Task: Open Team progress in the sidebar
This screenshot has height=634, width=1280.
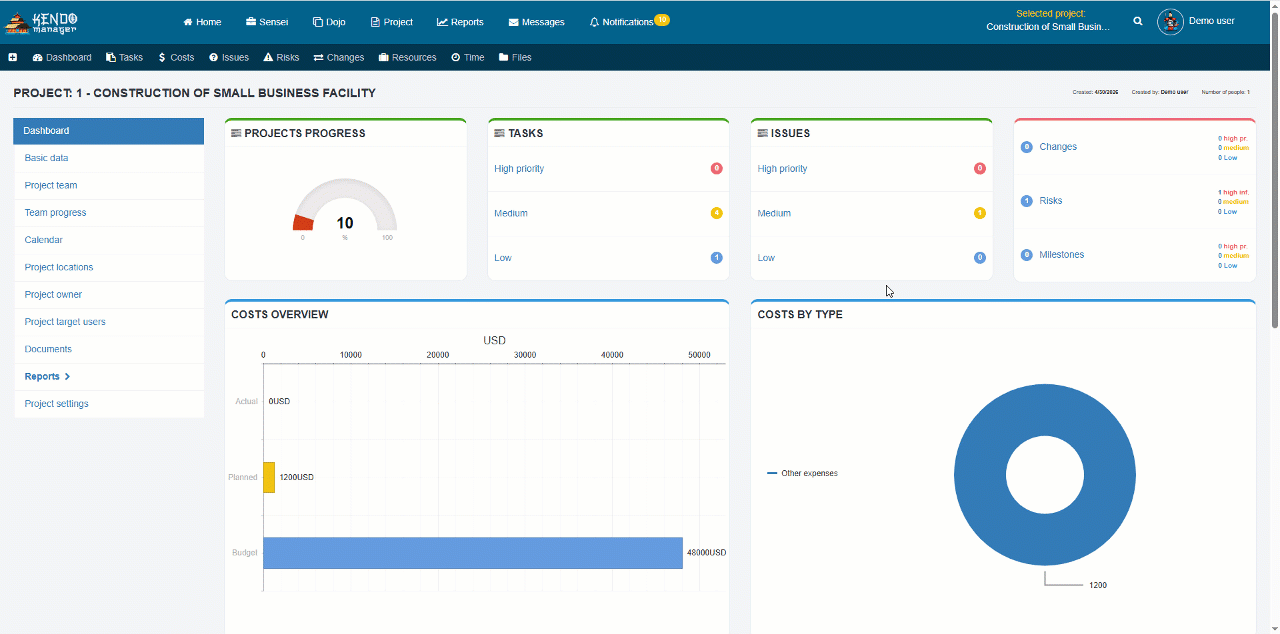Action: (x=109, y=212)
